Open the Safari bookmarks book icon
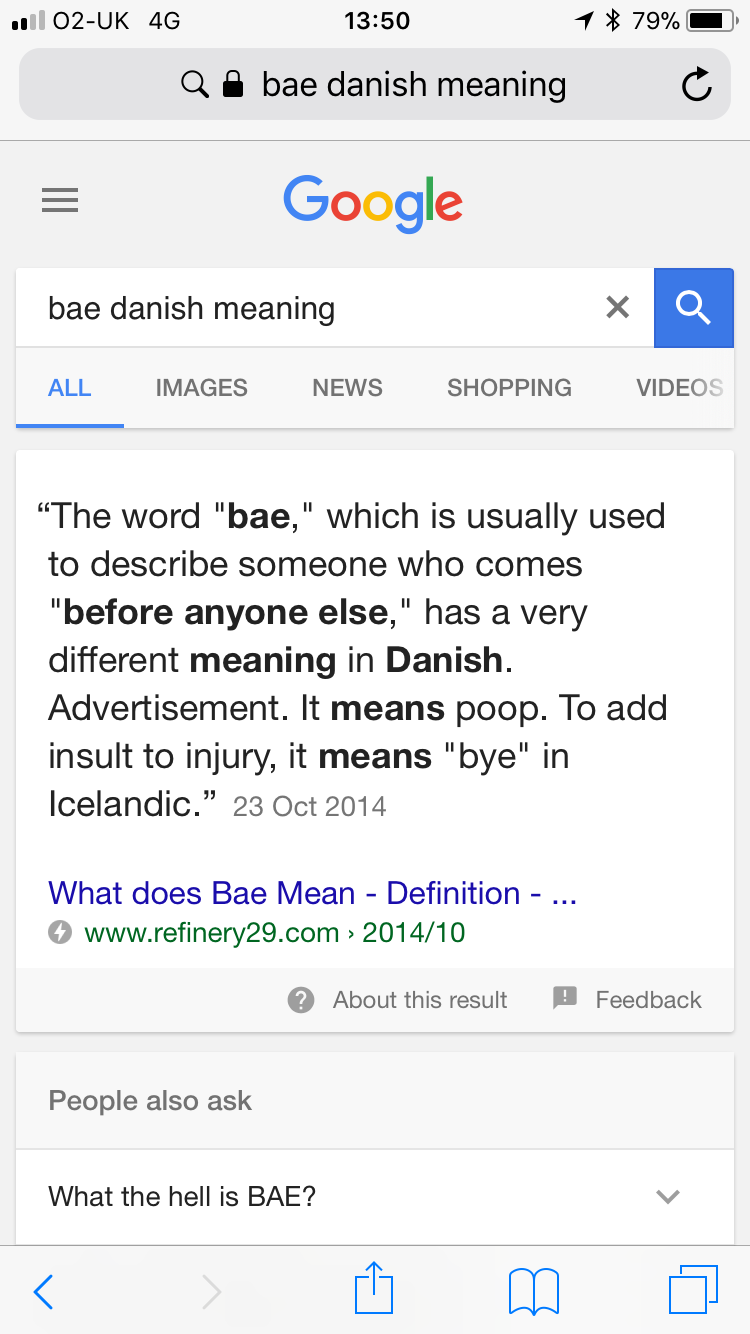 click(534, 1291)
